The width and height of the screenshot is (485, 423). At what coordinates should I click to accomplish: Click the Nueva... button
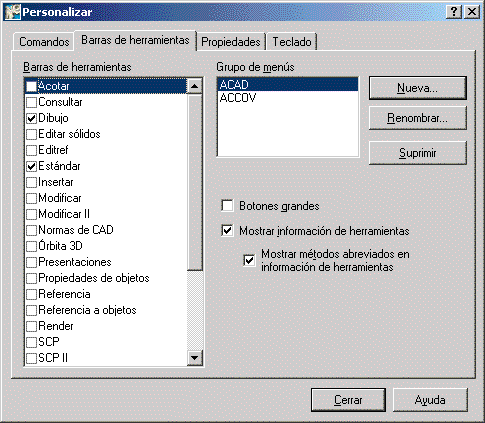click(417, 88)
